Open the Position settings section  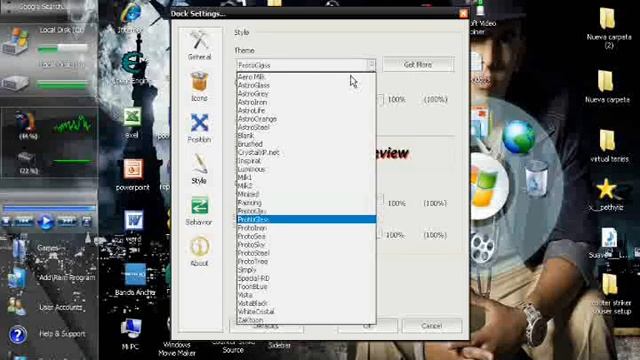(x=200, y=128)
